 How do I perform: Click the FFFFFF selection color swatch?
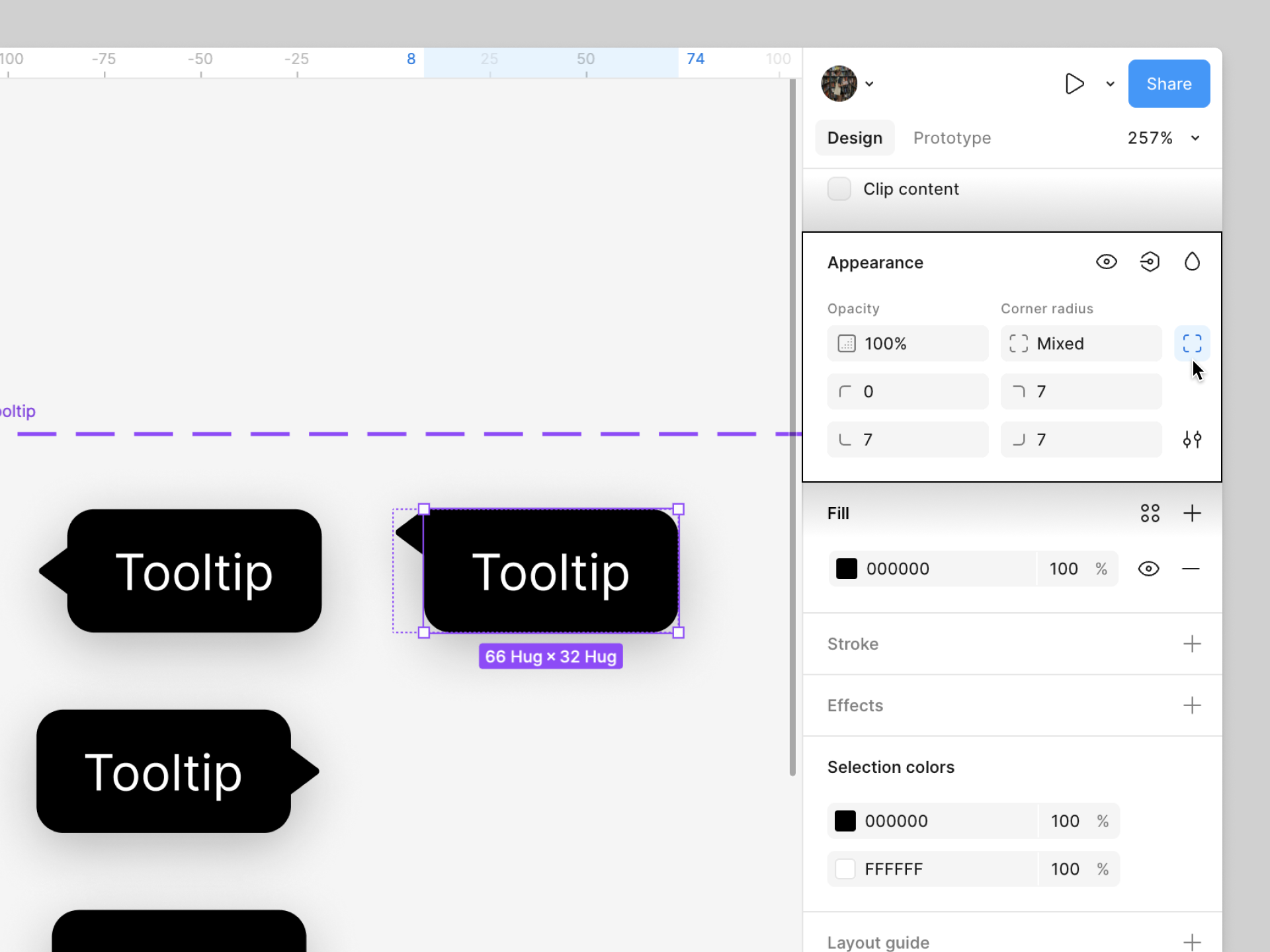click(x=845, y=869)
